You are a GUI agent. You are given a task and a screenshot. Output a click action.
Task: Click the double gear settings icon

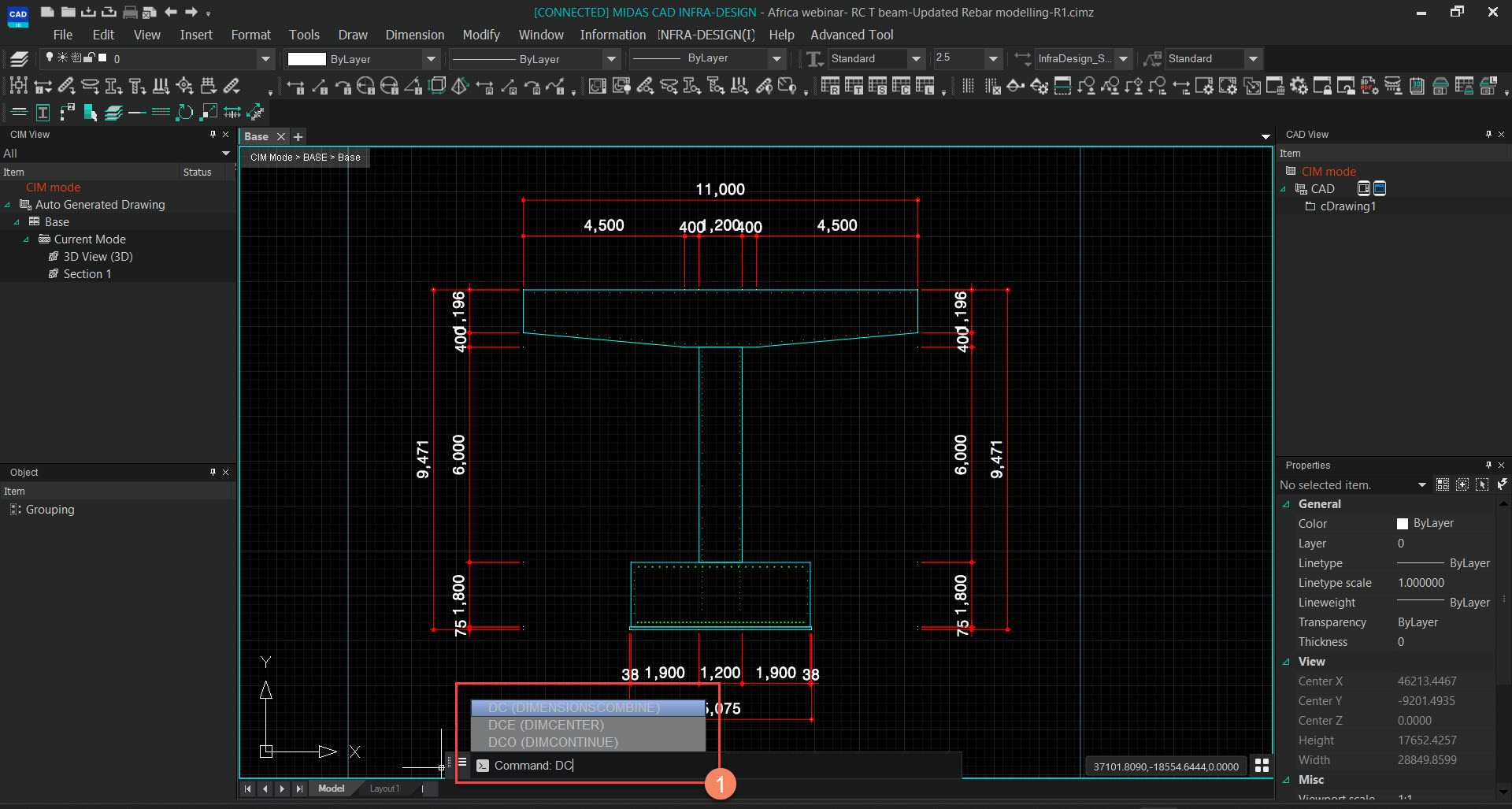click(1299, 86)
